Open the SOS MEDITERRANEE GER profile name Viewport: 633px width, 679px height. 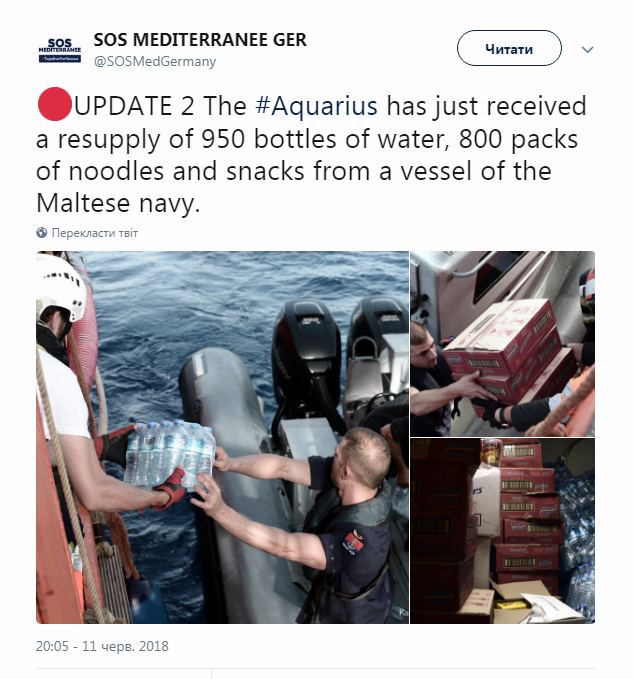pyautogui.click(x=200, y=40)
